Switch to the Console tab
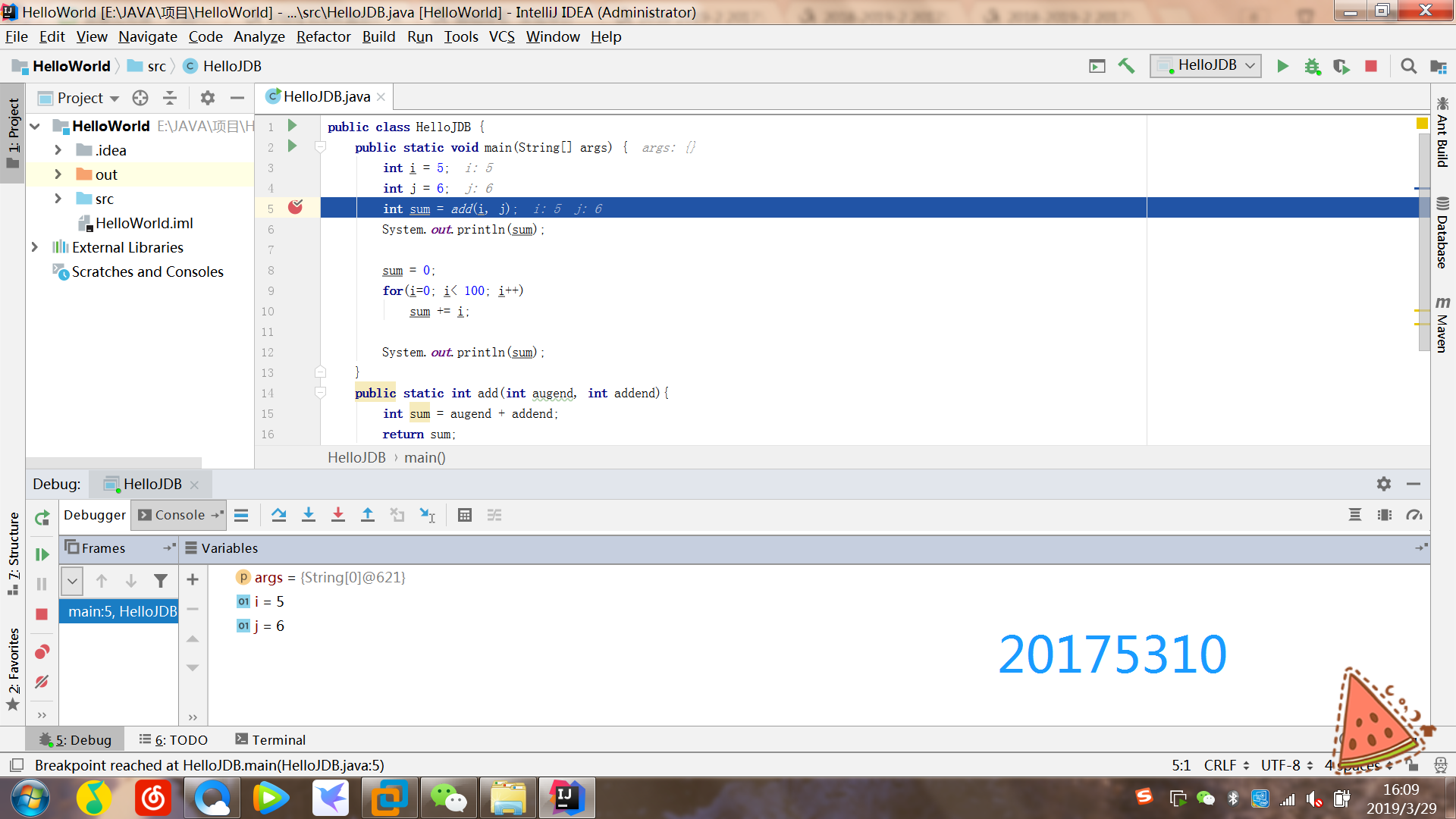Screen dimensions: 1456x819 click(179, 515)
